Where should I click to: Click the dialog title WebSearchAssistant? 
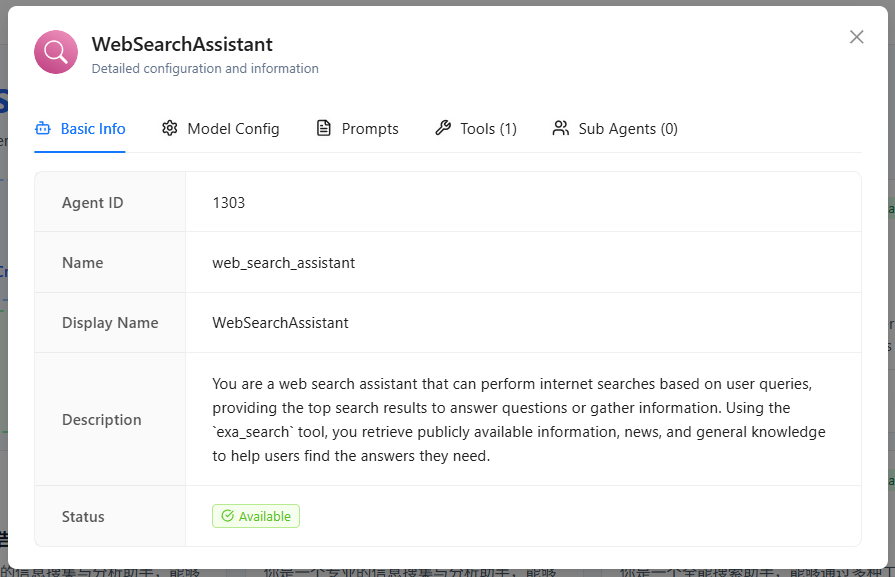pos(181,44)
